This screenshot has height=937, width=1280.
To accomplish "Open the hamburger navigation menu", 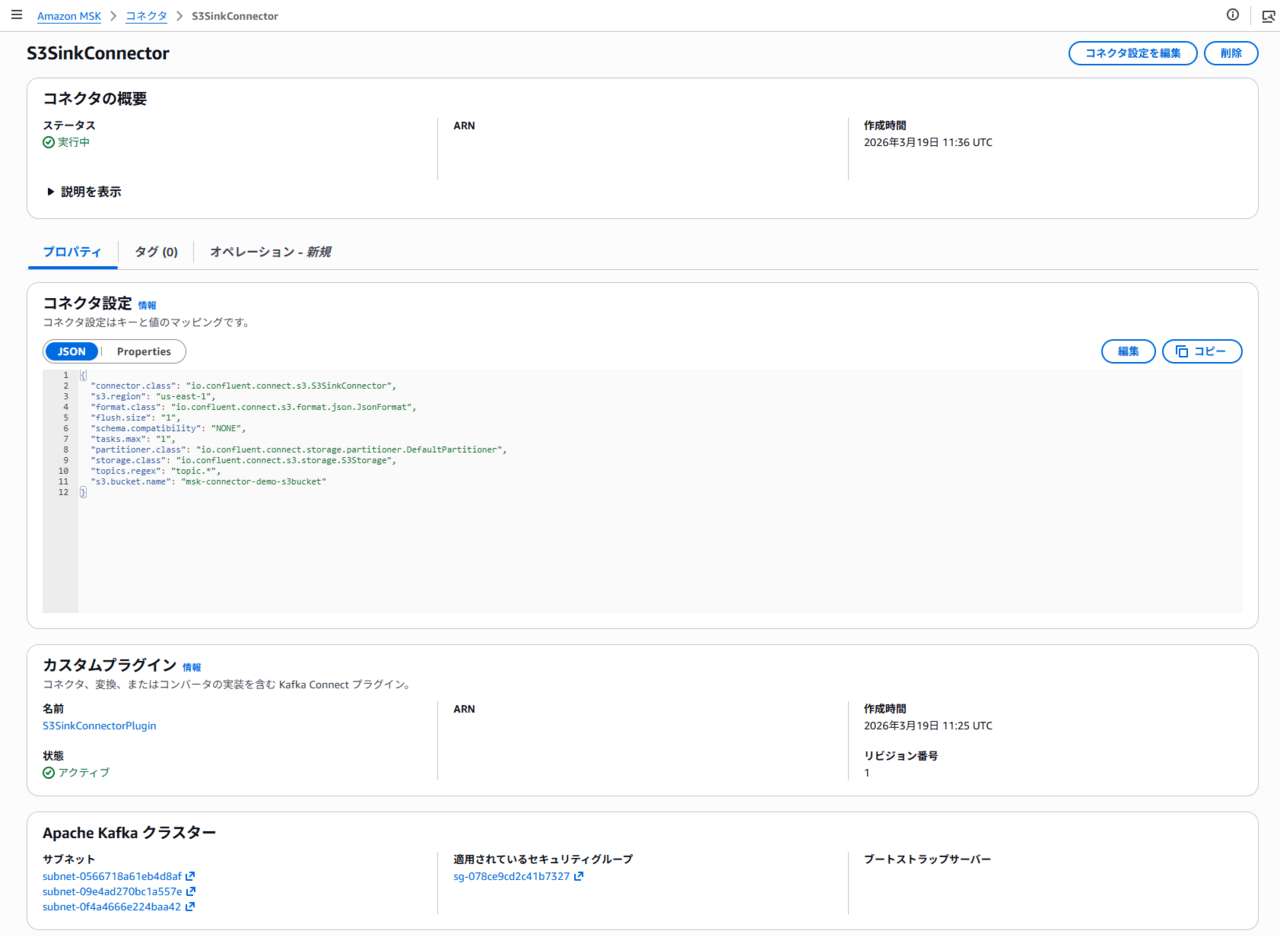I will [x=16, y=15].
